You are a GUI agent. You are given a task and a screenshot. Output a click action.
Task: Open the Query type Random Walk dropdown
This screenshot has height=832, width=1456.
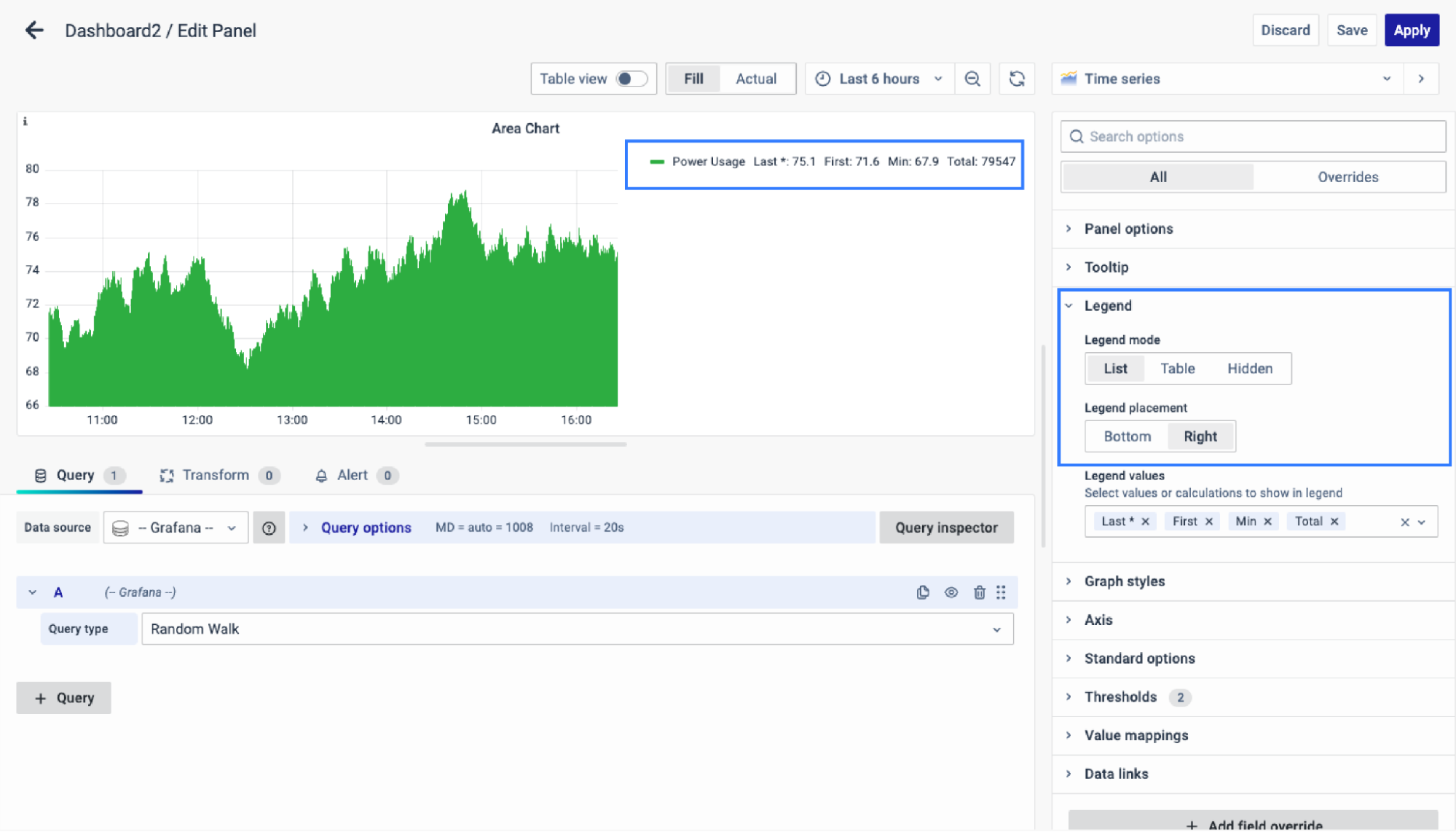click(x=577, y=629)
